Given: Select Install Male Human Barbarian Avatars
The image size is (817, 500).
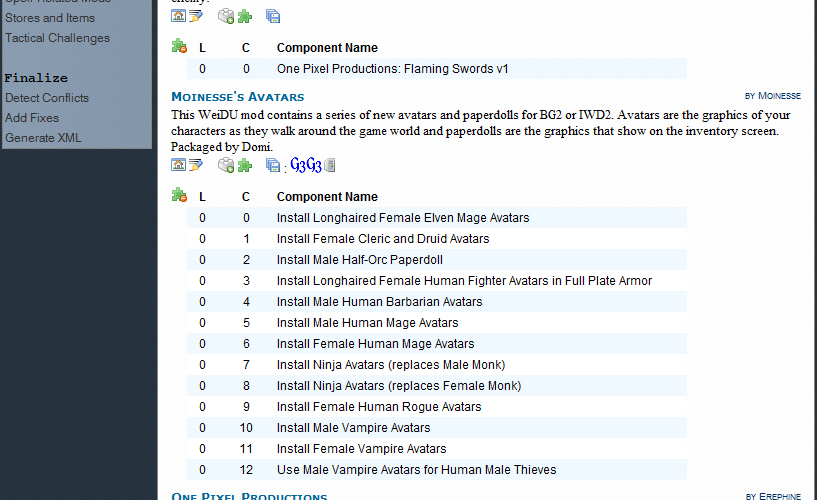Looking at the screenshot, I should point(437,302).
